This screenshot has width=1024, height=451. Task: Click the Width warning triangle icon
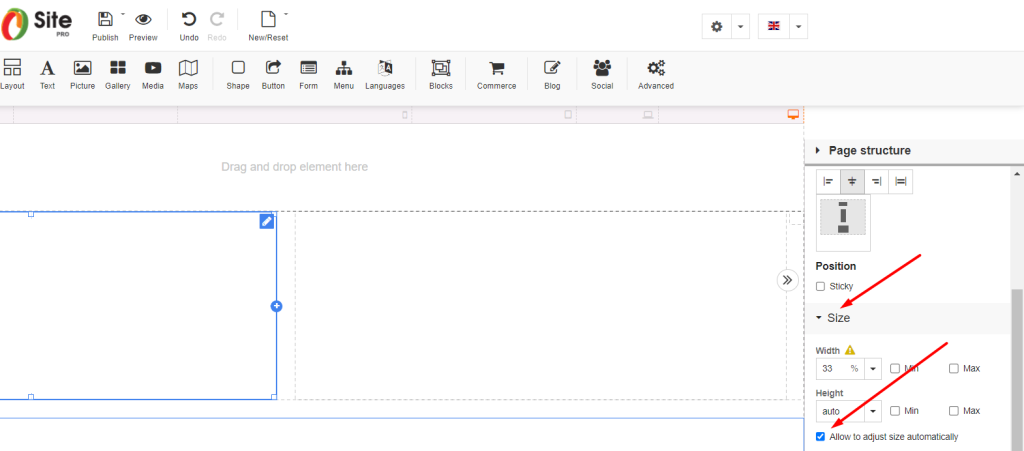[x=850, y=350]
